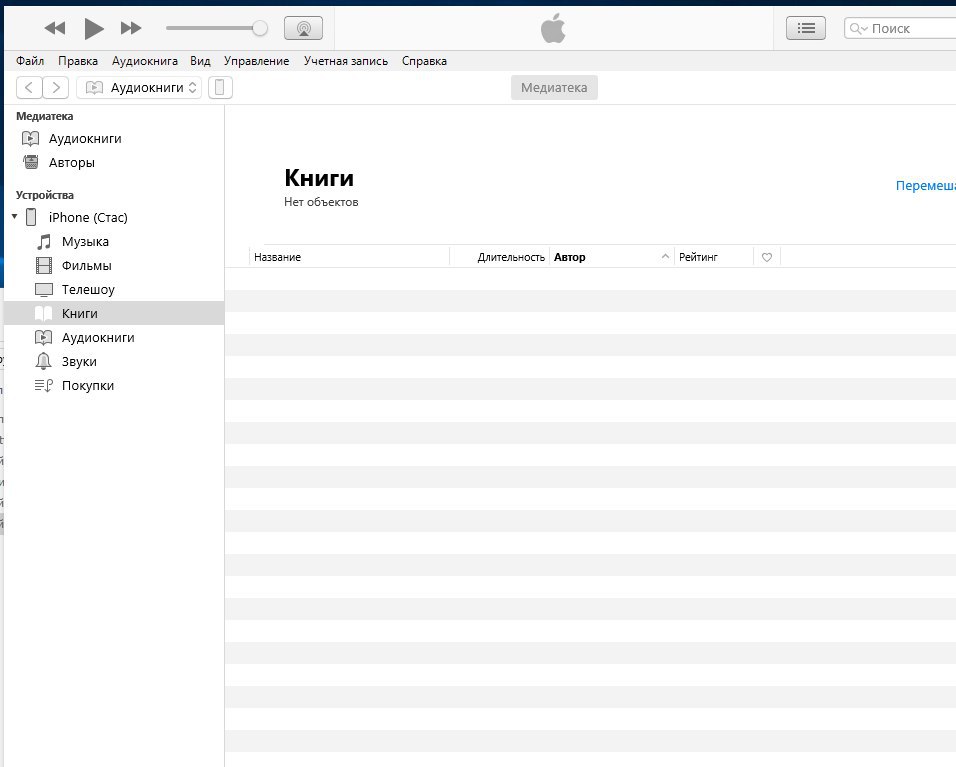This screenshot has height=767, width=956.
Task: Open the Учетная запись menu
Action: click(346, 61)
